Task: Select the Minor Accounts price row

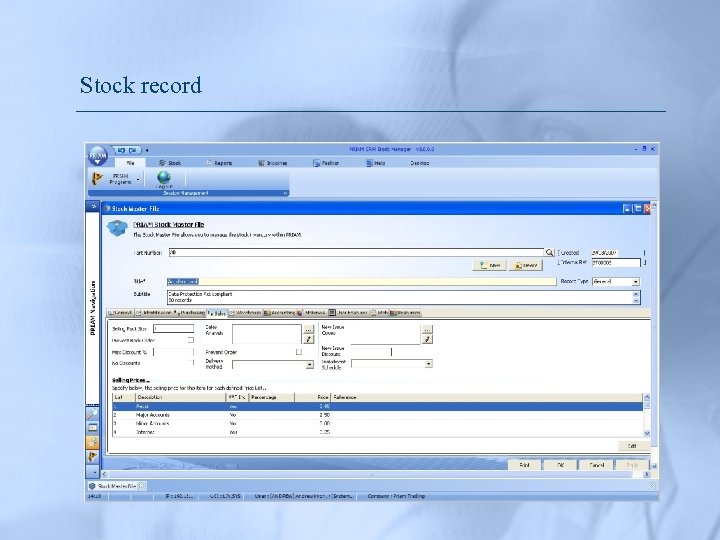Action: (377, 423)
